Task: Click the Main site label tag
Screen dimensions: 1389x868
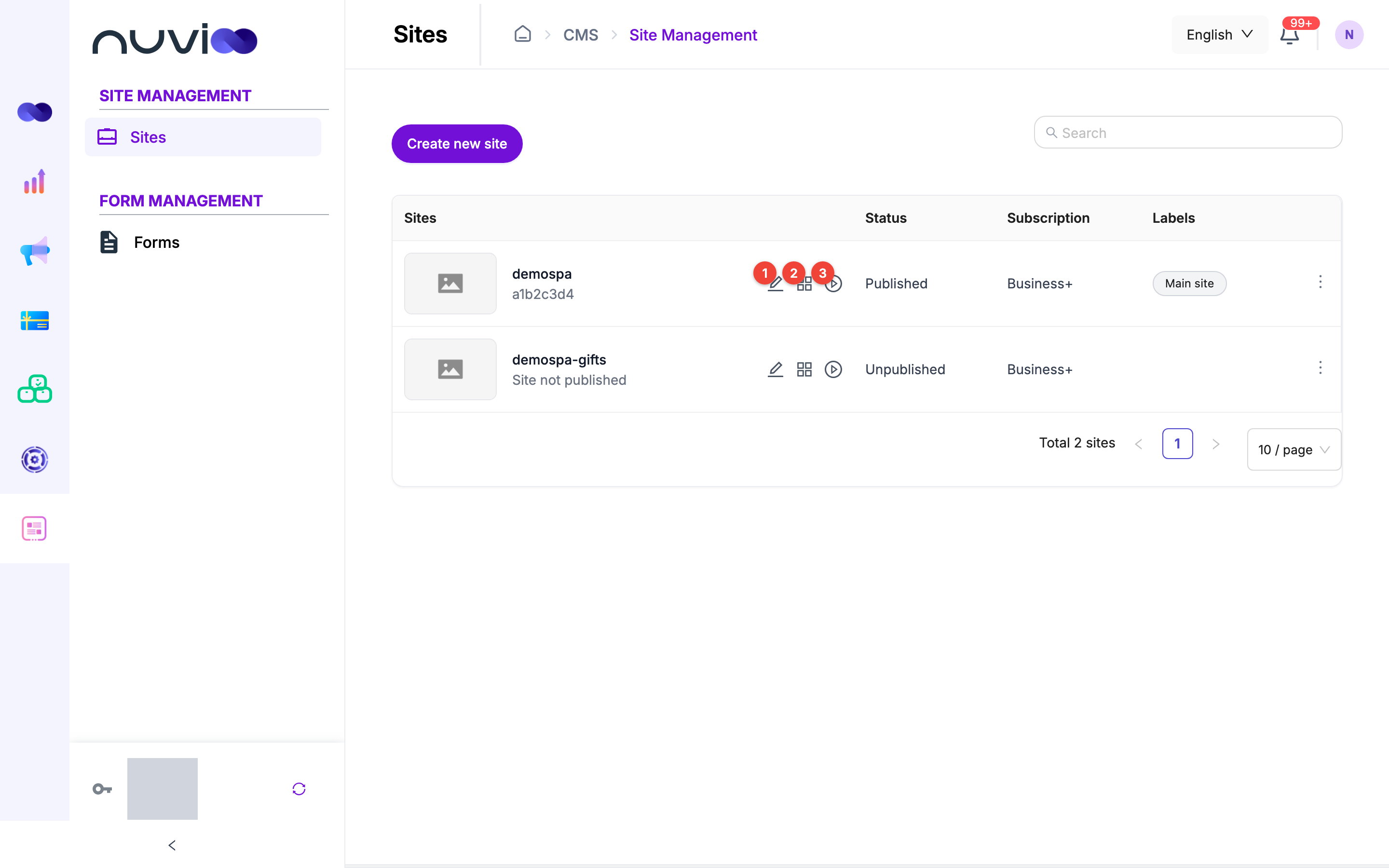Action: pyautogui.click(x=1189, y=284)
